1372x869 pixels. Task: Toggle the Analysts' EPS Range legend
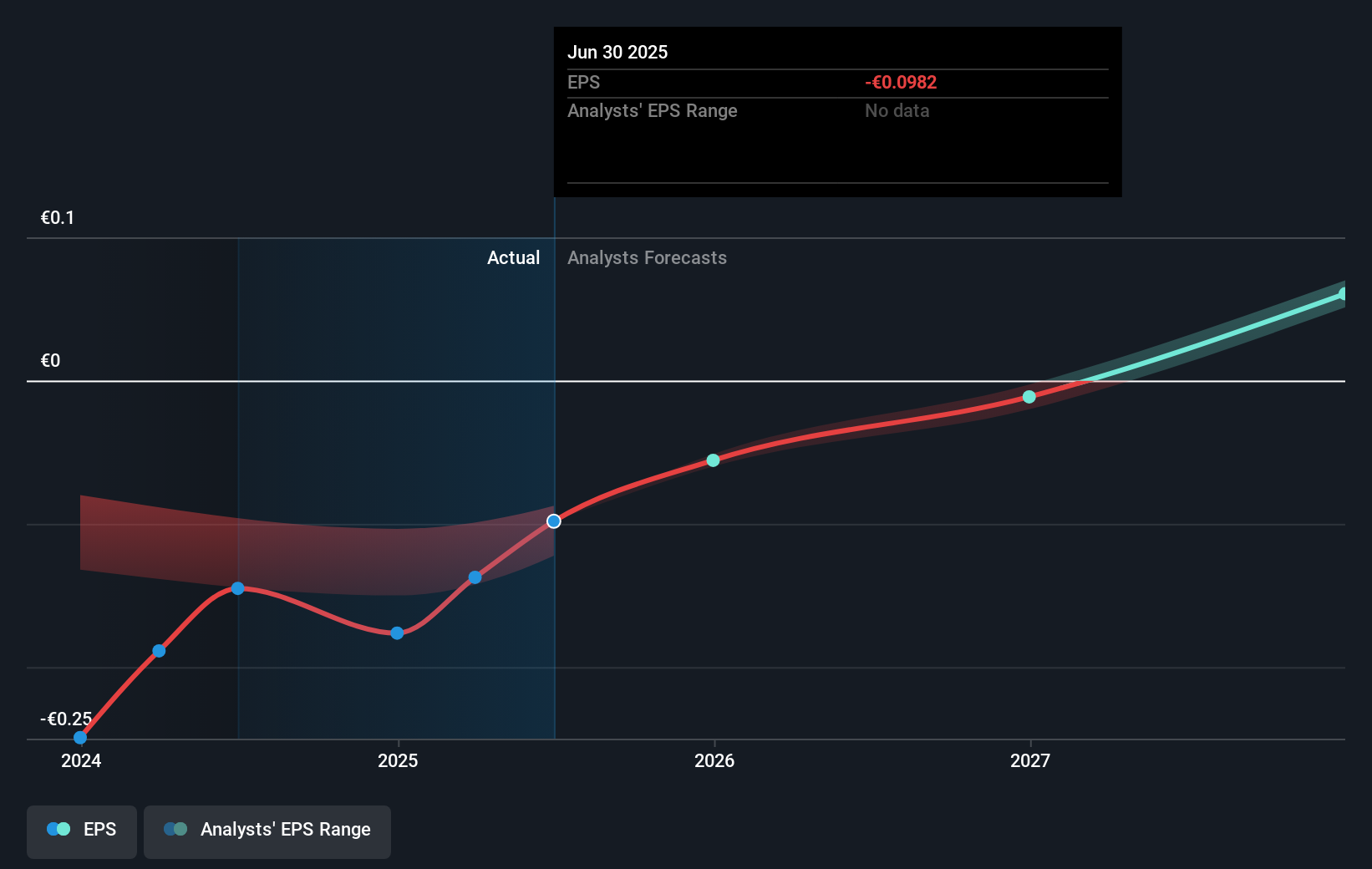tap(267, 831)
